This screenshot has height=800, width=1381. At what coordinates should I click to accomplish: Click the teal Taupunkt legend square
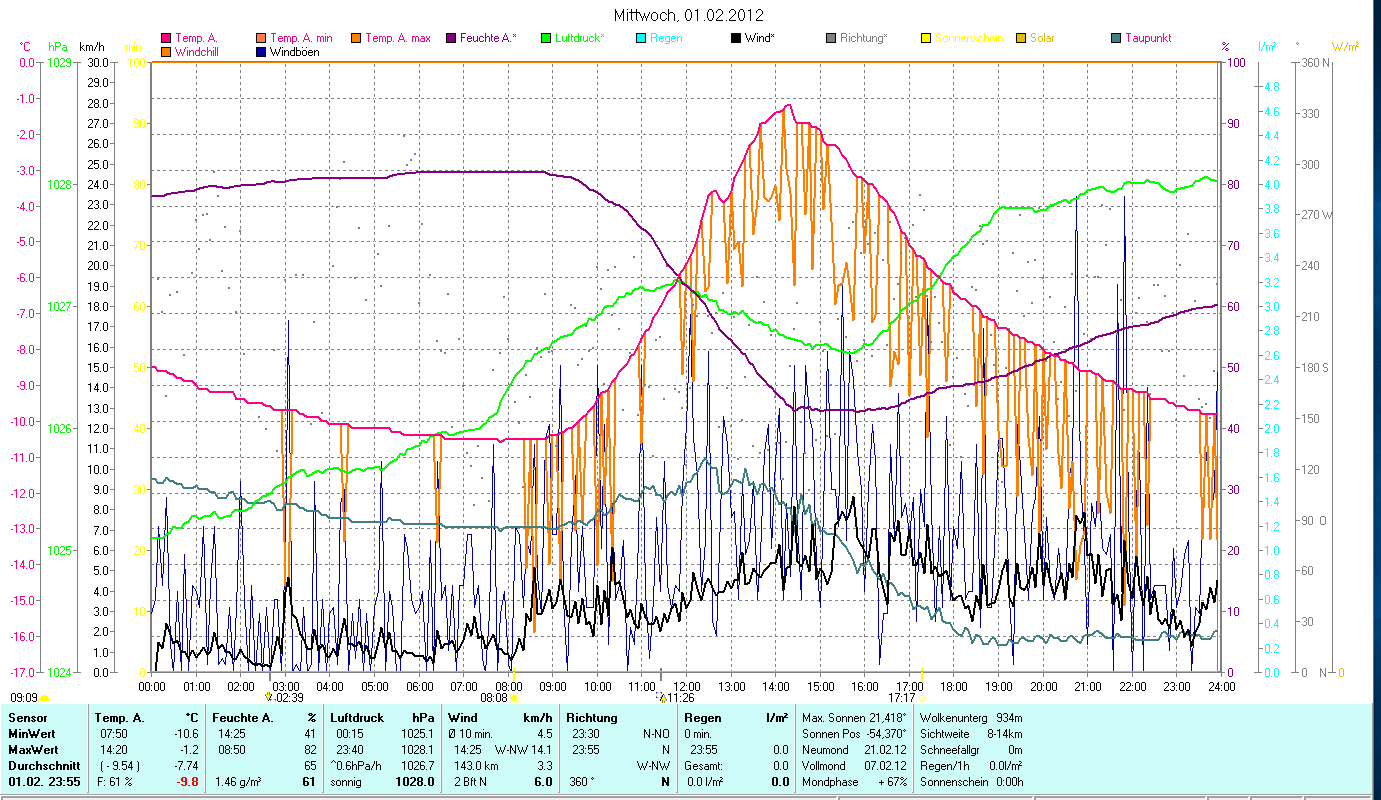(1116, 39)
